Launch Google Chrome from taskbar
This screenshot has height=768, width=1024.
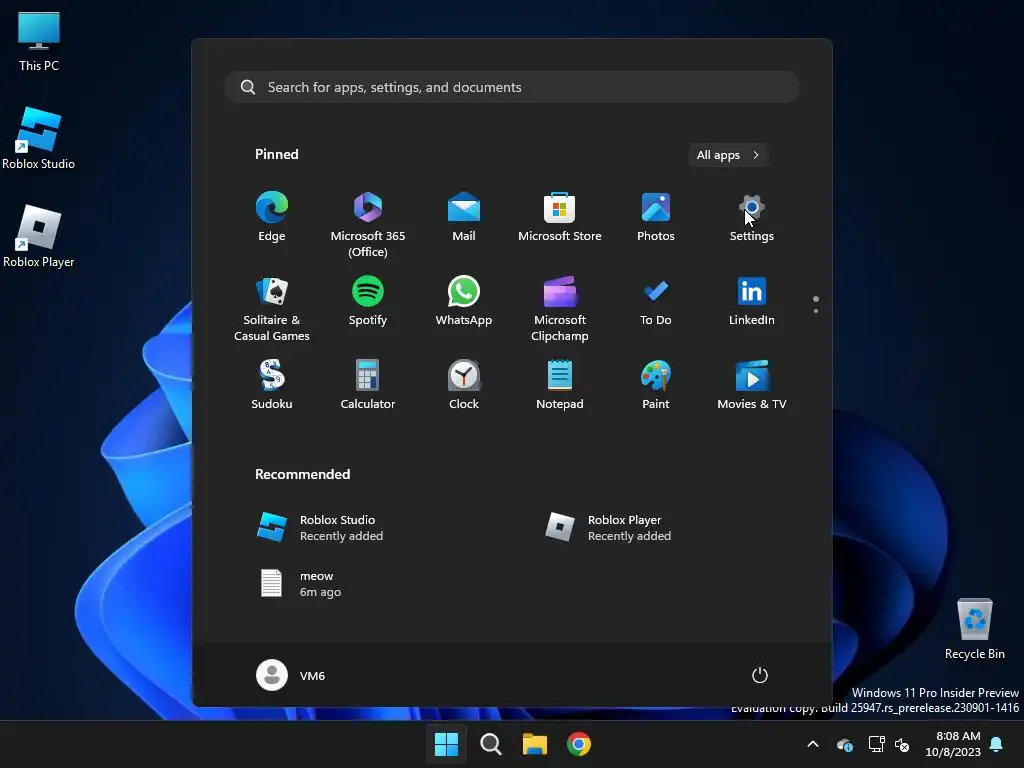coord(579,744)
